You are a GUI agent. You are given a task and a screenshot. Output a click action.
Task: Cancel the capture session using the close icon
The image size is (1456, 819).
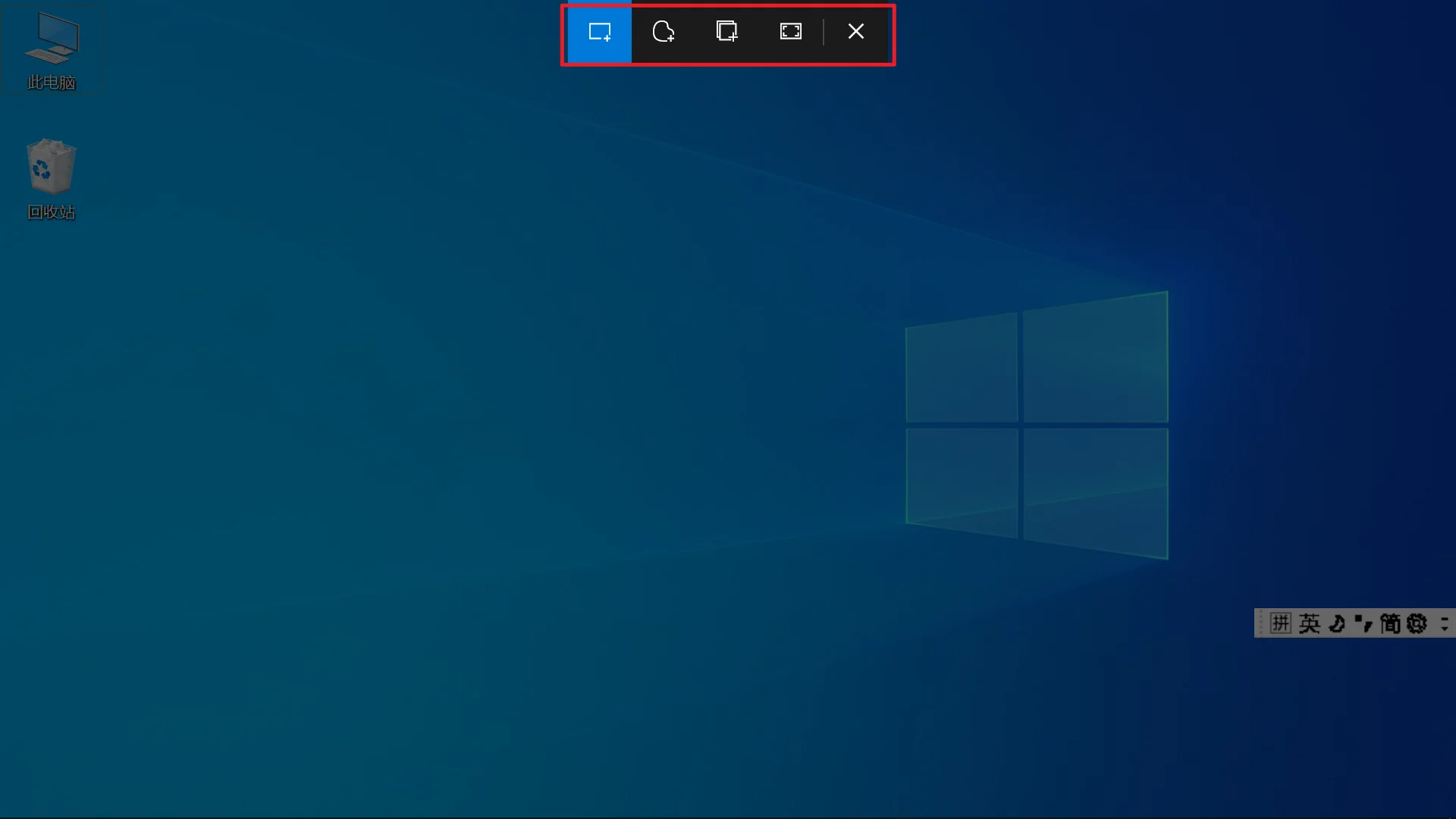click(x=856, y=33)
